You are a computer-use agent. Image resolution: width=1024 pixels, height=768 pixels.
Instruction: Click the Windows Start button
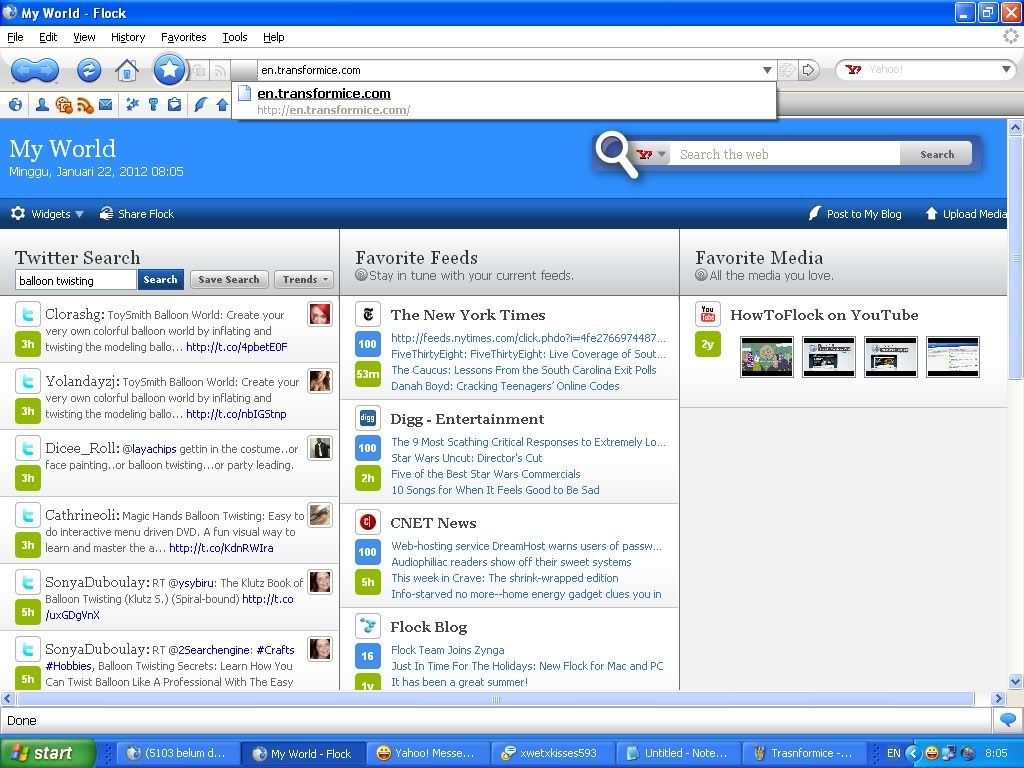click(x=46, y=753)
